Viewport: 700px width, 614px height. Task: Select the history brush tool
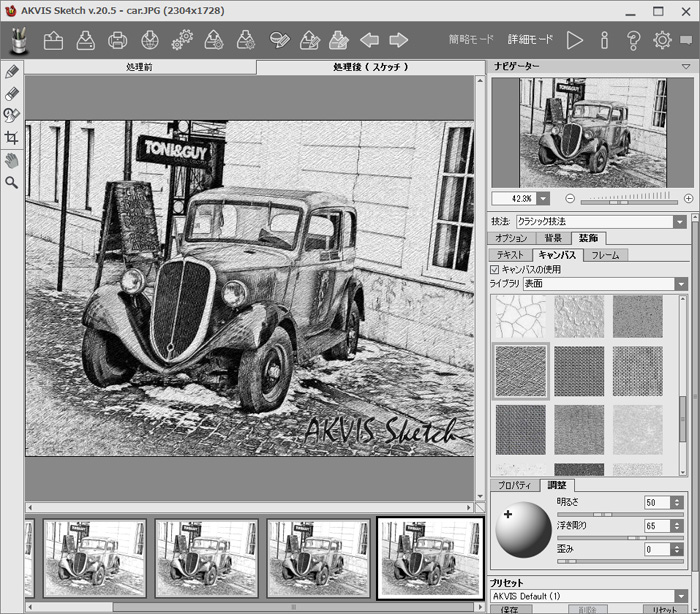click(x=12, y=115)
